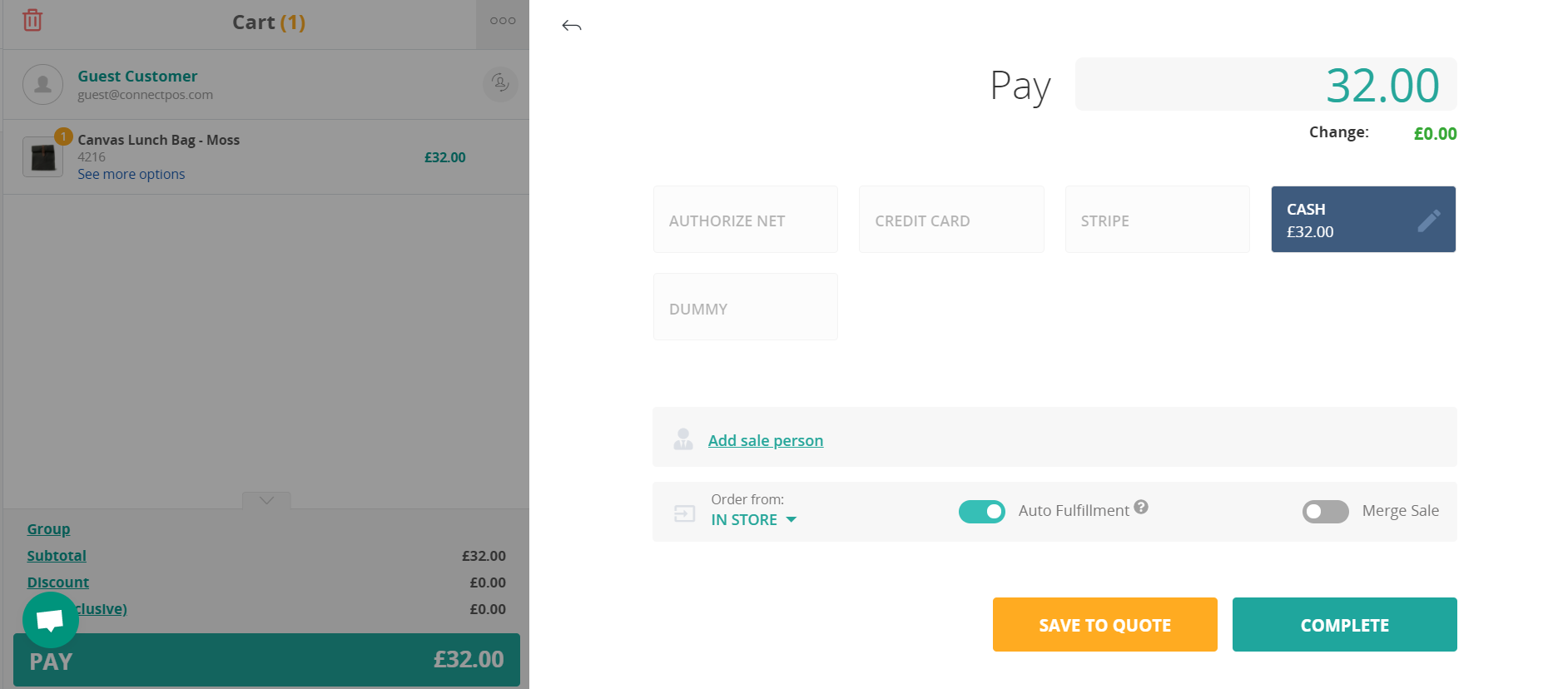This screenshot has height=689, width=1568.
Task: Open the IN STORE order source dropdown
Action: (x=753, y=518)
